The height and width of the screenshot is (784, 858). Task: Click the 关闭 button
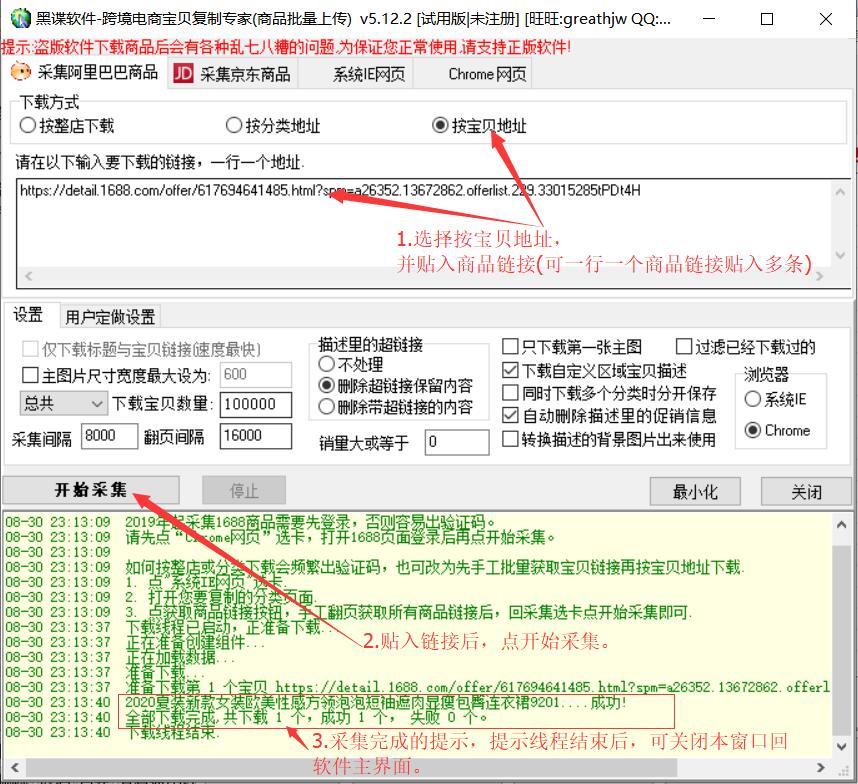(806, 491)
